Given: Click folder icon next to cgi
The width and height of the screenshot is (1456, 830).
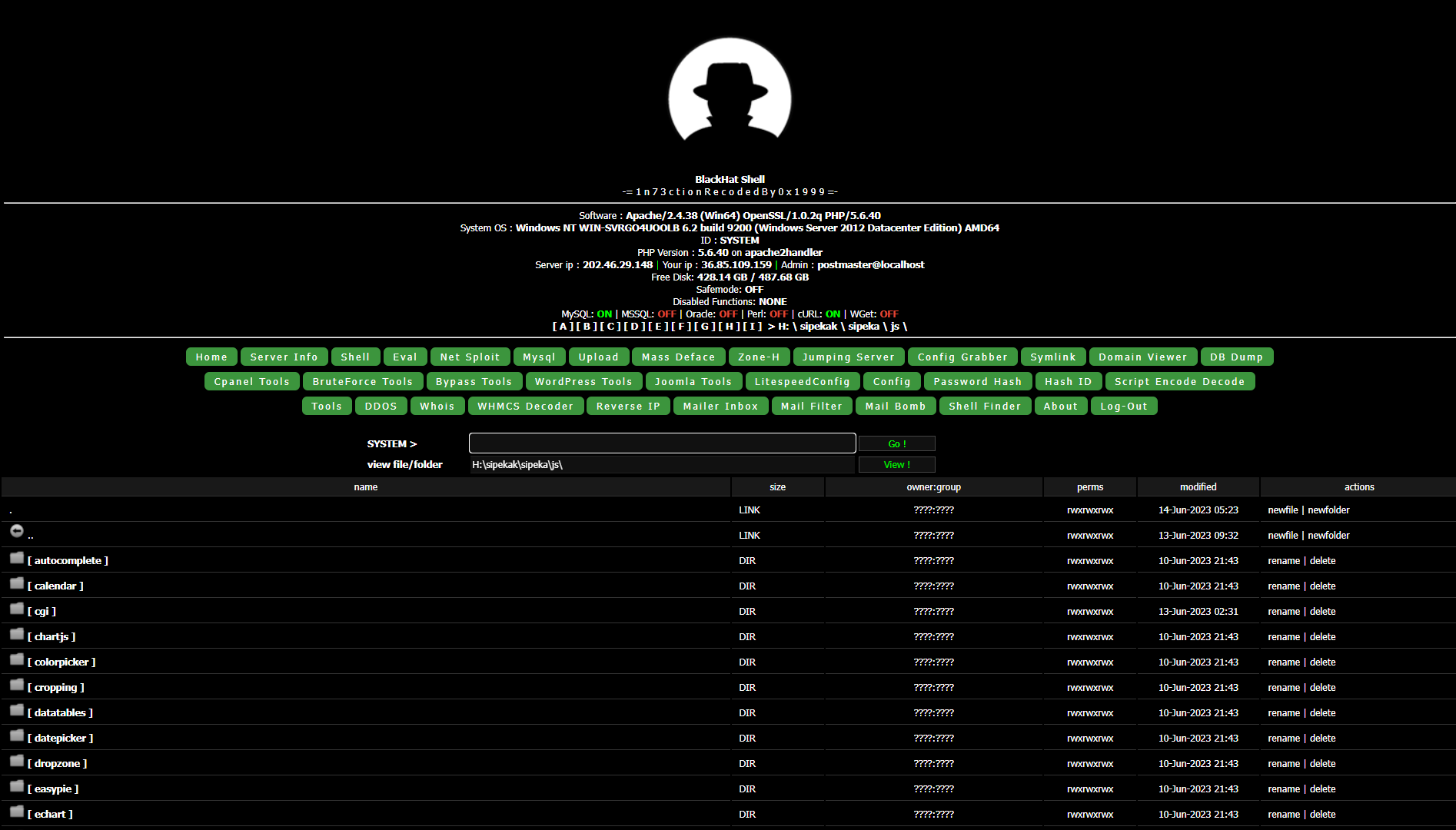Looking at the screenshot, I should tap(17, 609).
